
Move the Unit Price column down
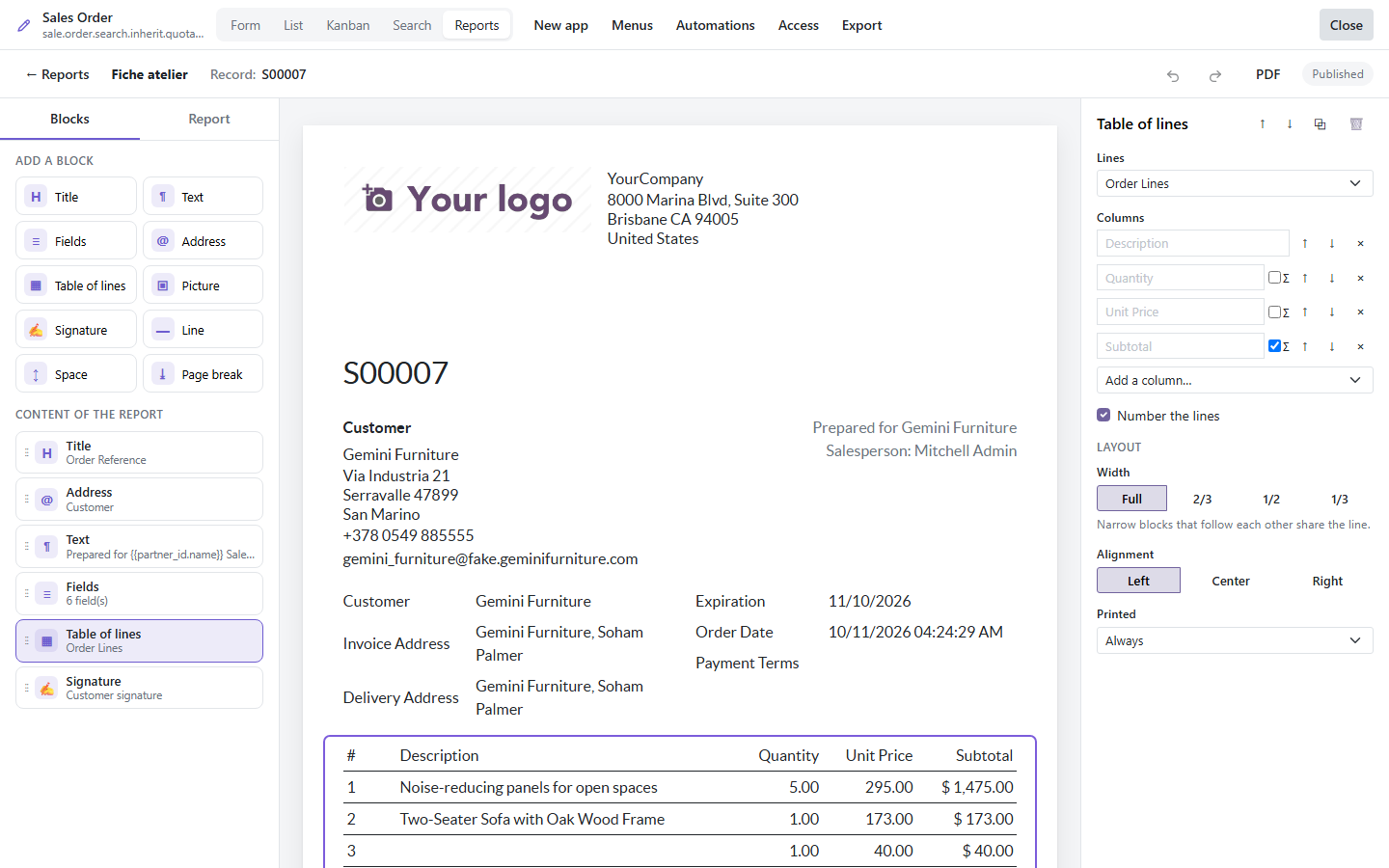pos(1332,312)
